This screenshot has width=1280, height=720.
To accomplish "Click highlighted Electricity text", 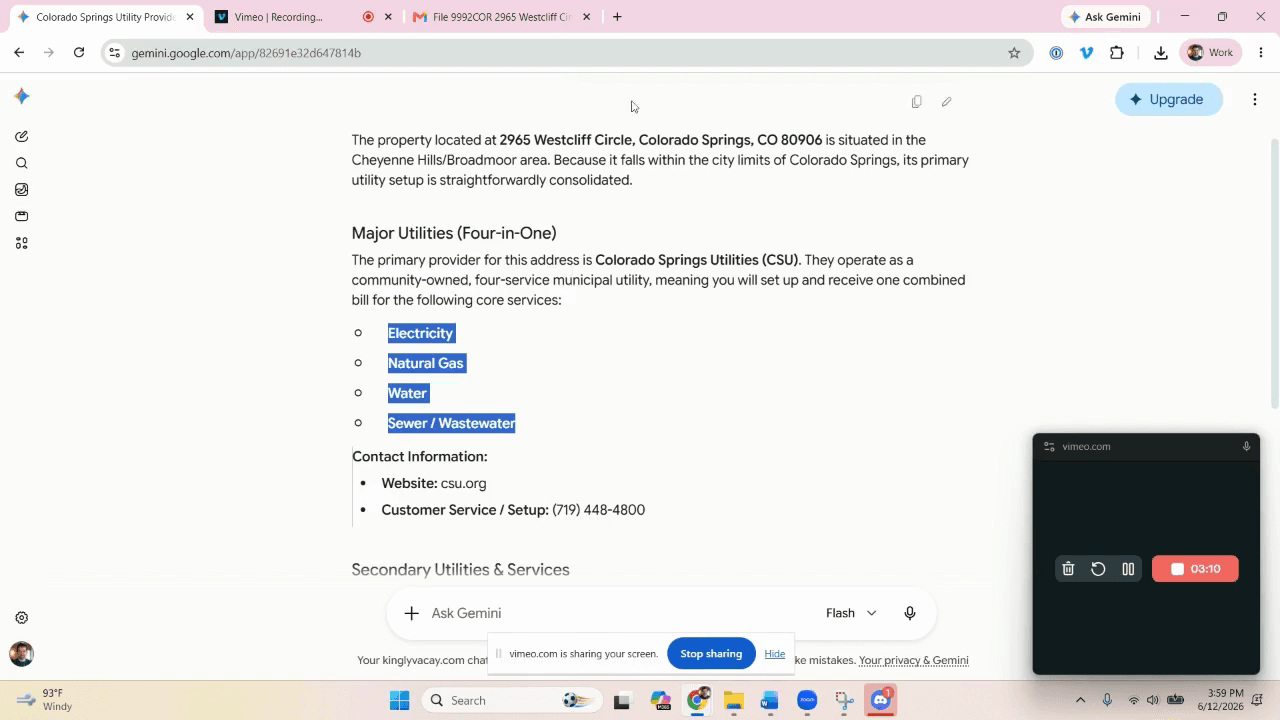I will (421, 333).
